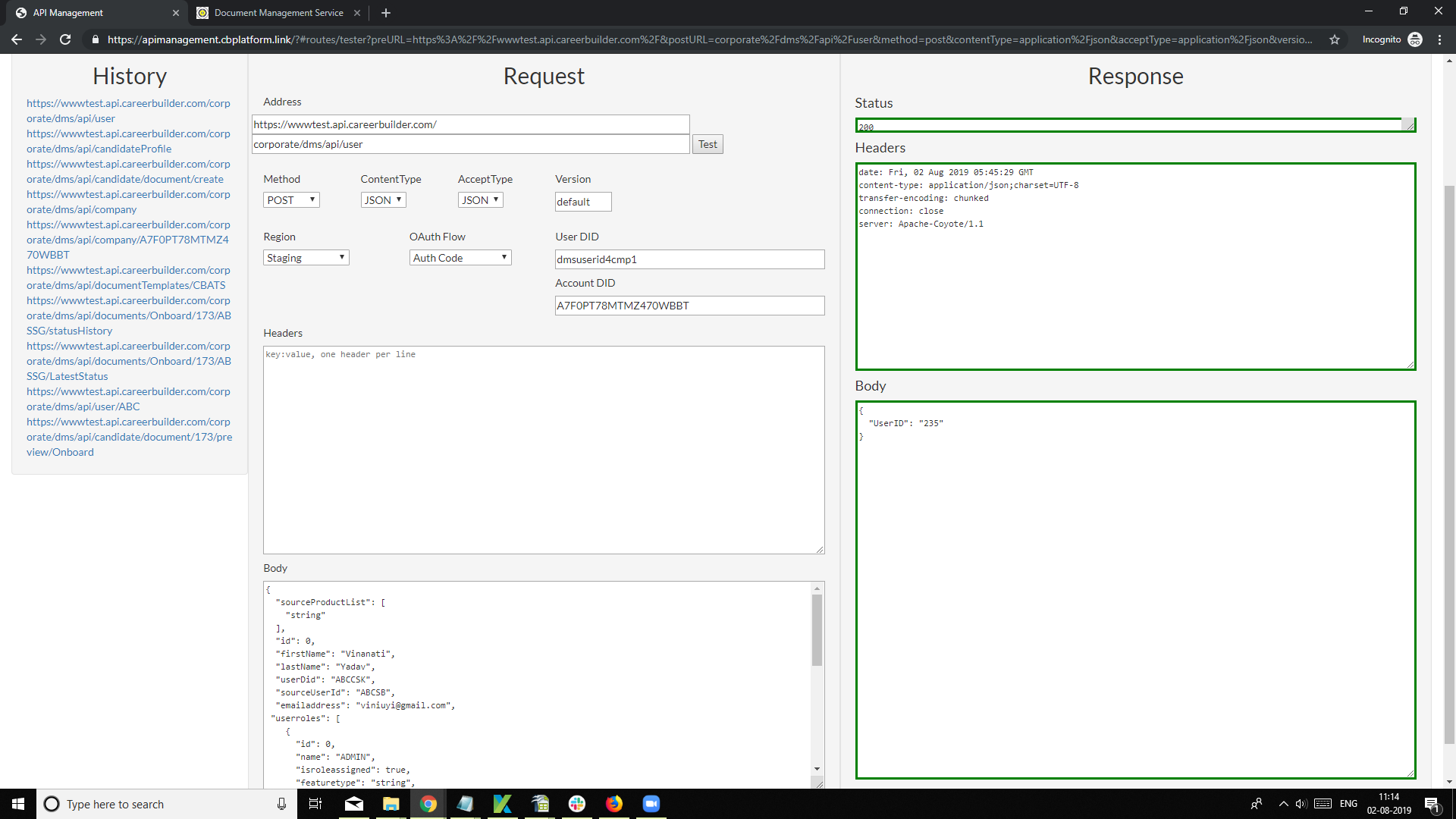
Task: Click the request Headers textarea
Action: point(544,450)
